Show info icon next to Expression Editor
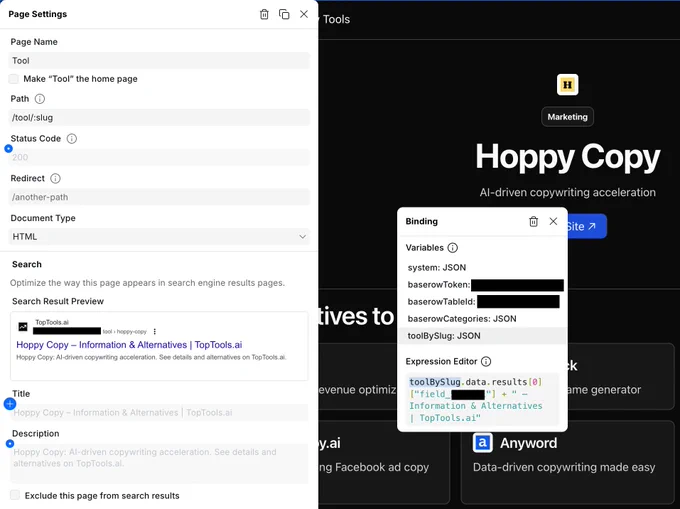The image size is (680, 509). point(486,361)
